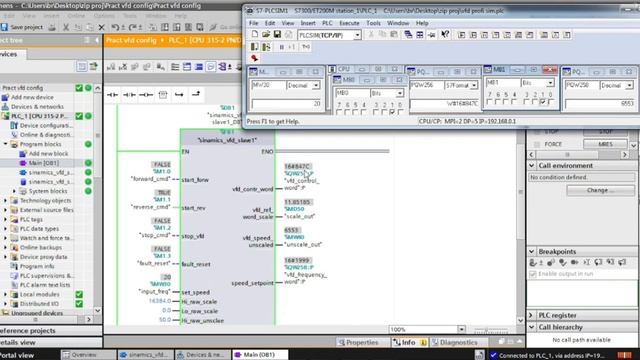Expand the PLC register section

(532, 315)
